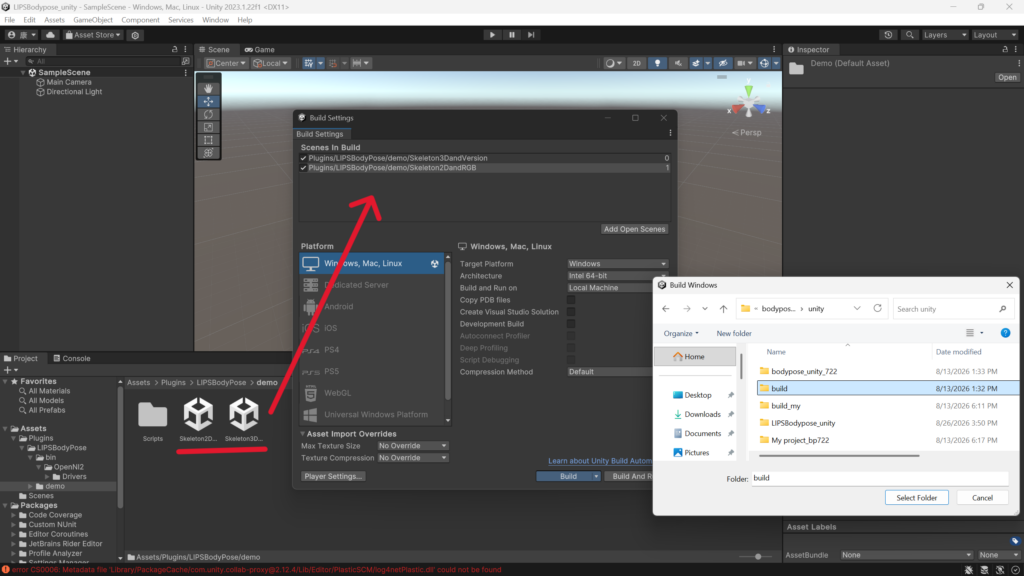Click Player Settings button
This screenshot has height=576, width=1024.
click(x=333, y=476)
